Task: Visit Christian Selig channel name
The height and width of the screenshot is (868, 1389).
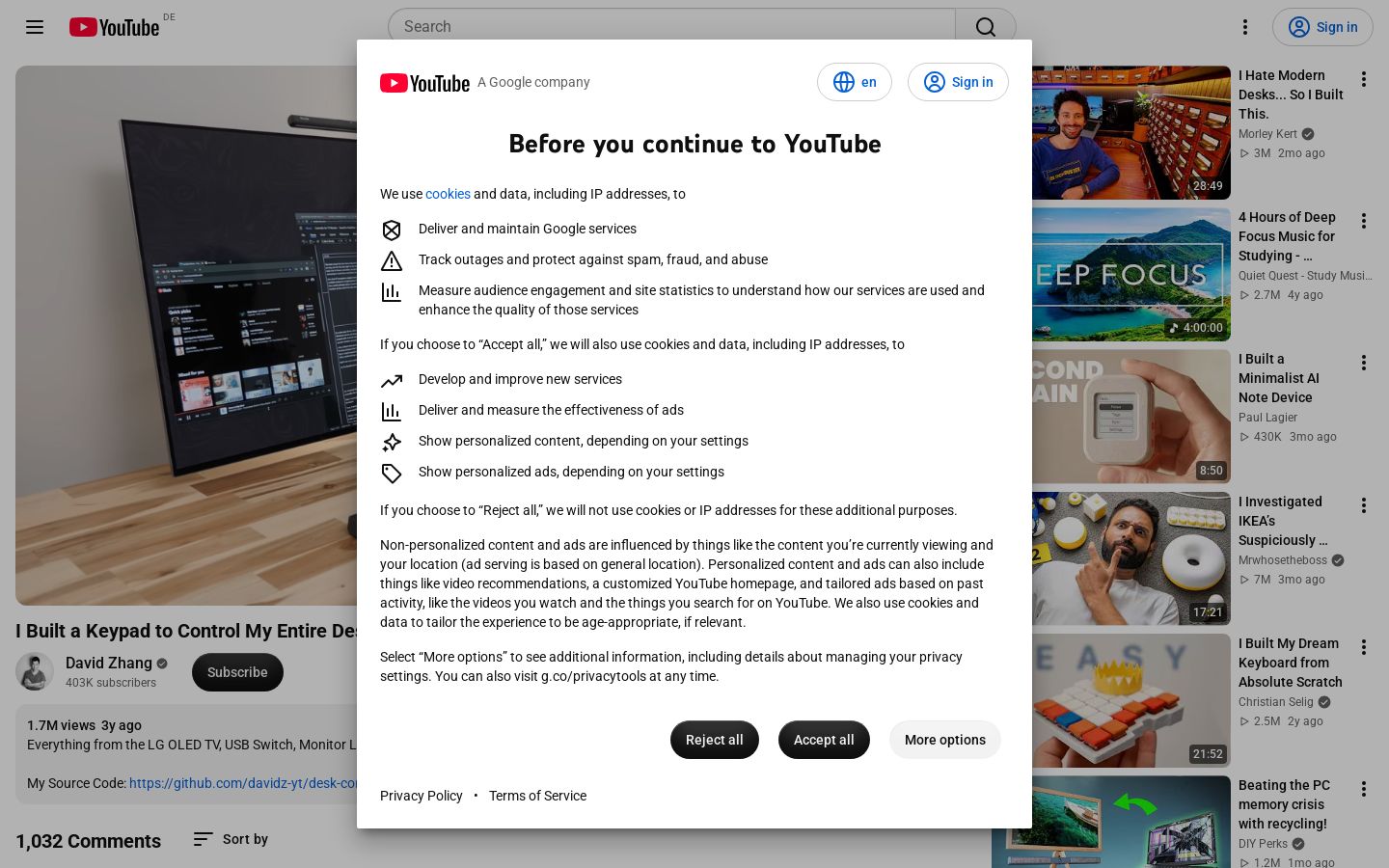Action: [x=1276, y=702]
